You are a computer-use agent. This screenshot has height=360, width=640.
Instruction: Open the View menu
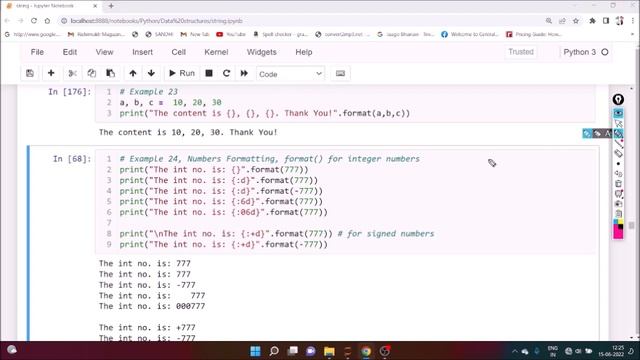click(104, 52)
